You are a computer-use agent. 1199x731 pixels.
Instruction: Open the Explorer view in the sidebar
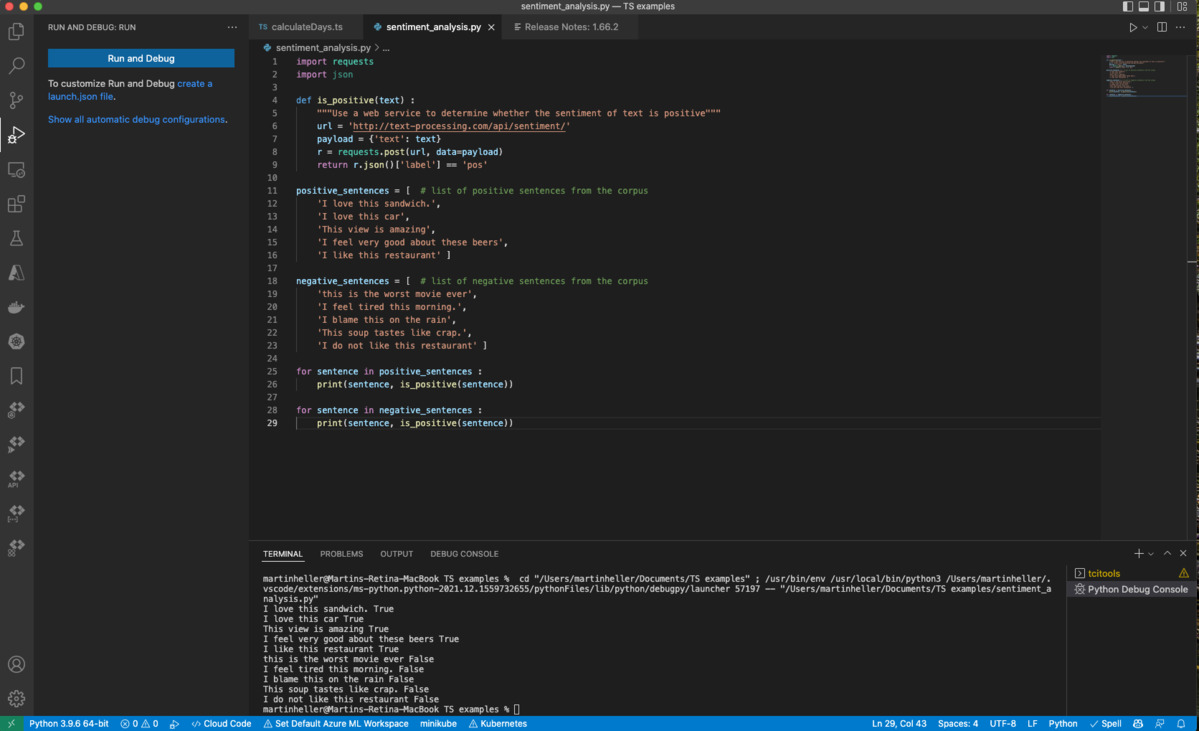15,31
